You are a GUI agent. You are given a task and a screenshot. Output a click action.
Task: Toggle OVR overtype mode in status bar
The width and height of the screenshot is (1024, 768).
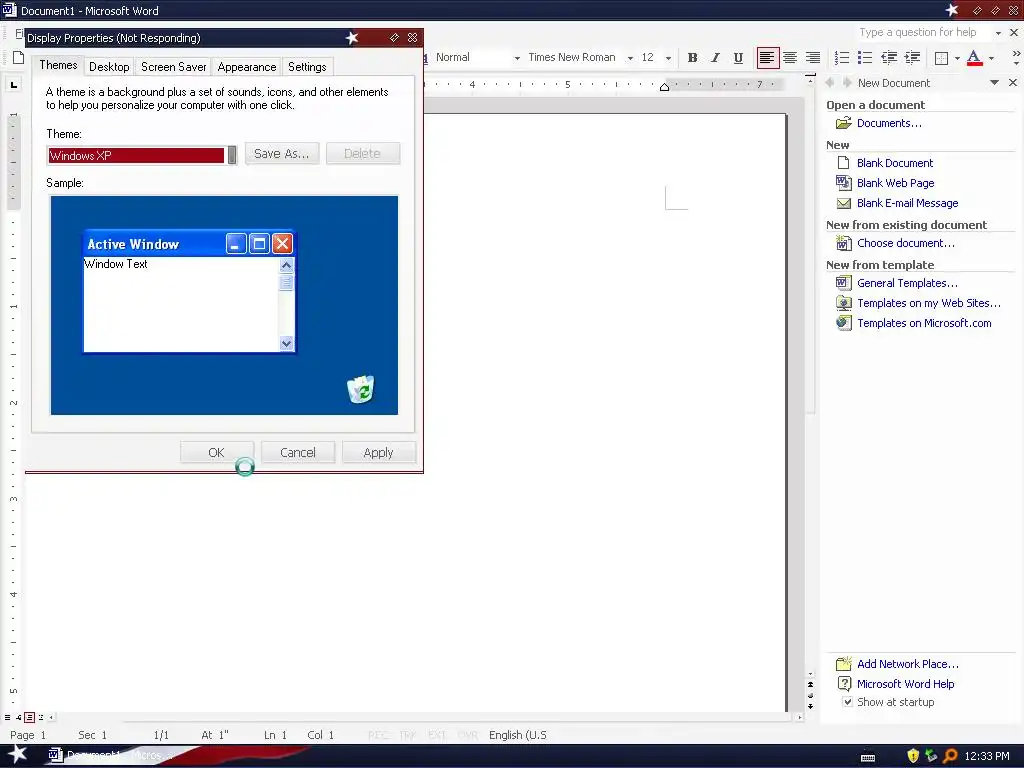(x=468, y=735)
